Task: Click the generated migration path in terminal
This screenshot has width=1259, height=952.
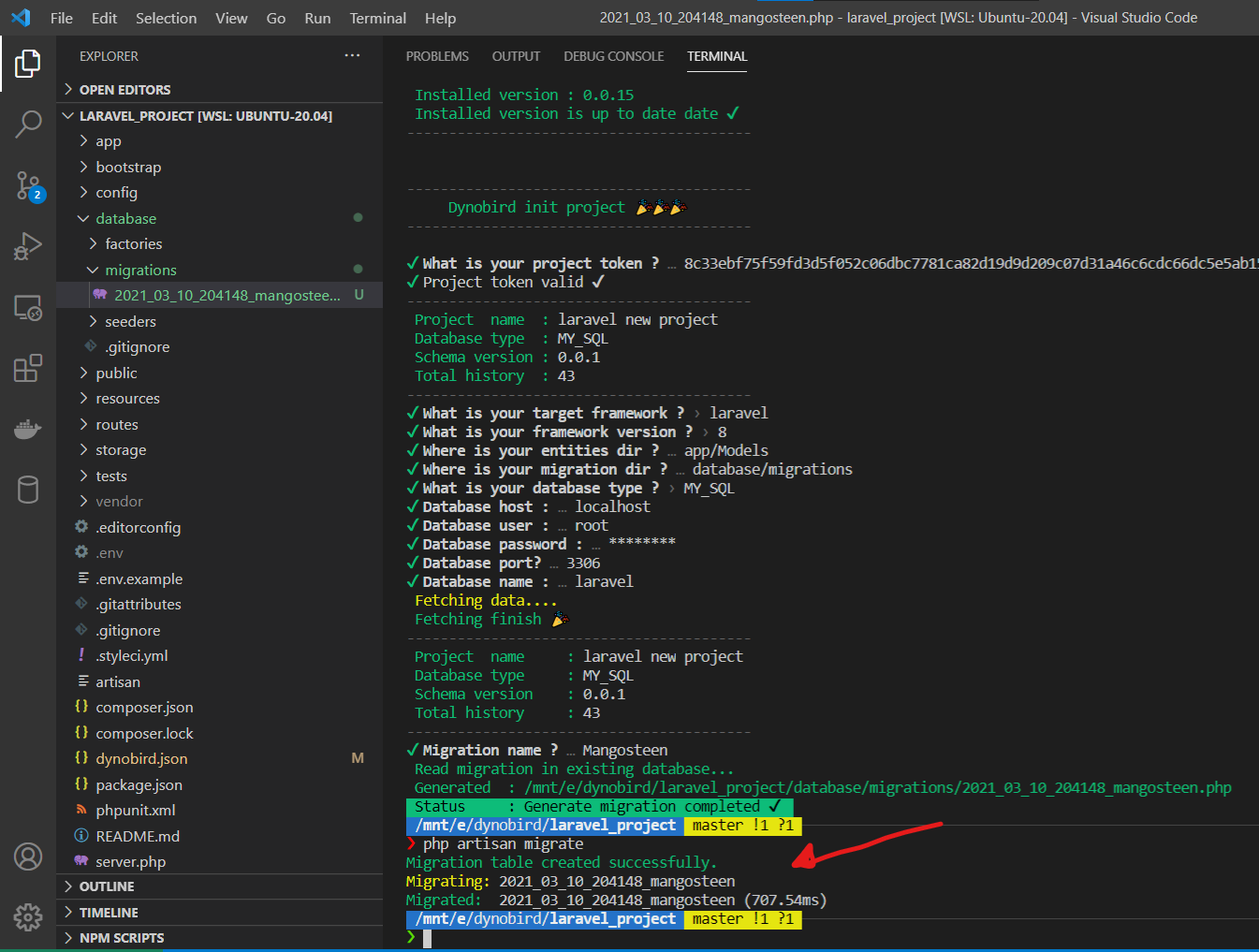Action: point(878,788)
